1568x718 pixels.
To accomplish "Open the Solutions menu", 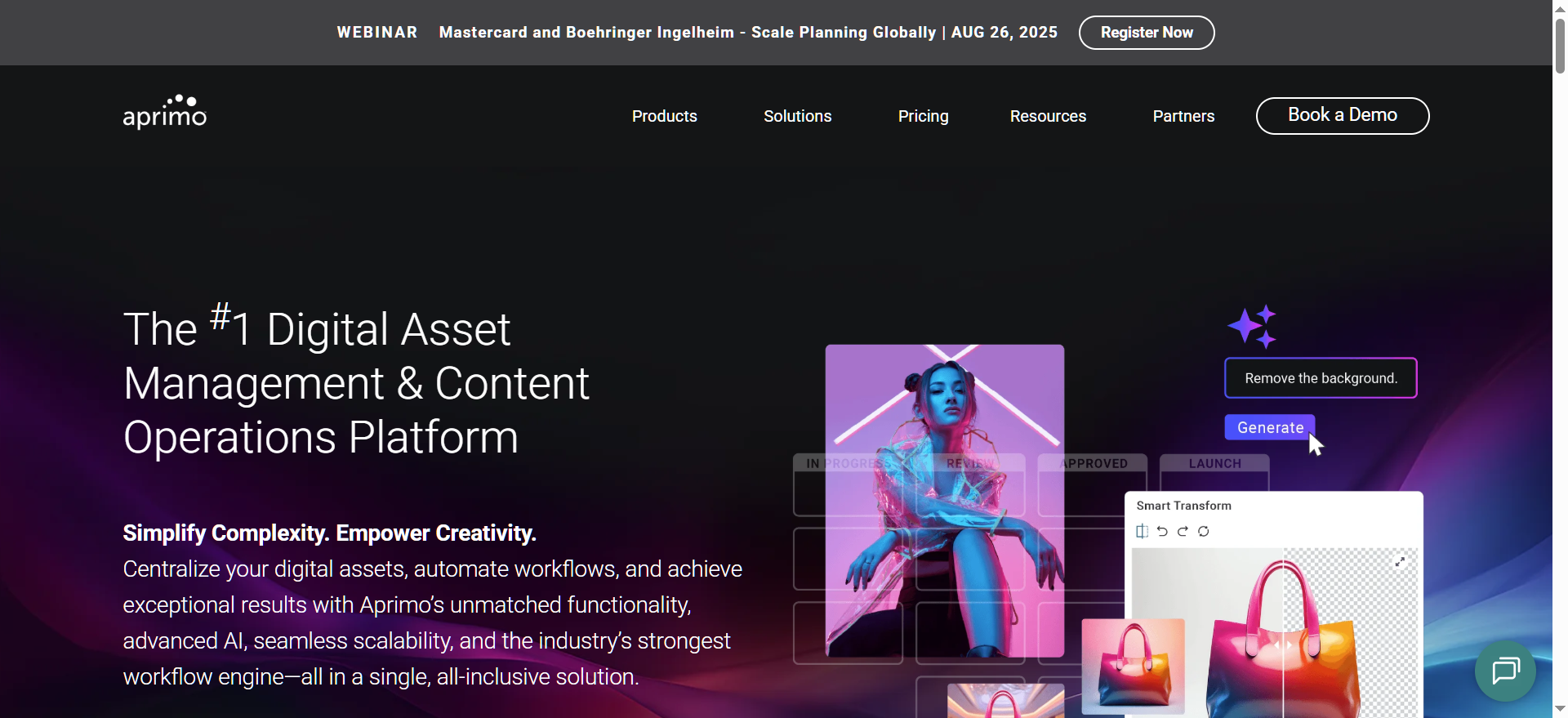I will 797,116.
